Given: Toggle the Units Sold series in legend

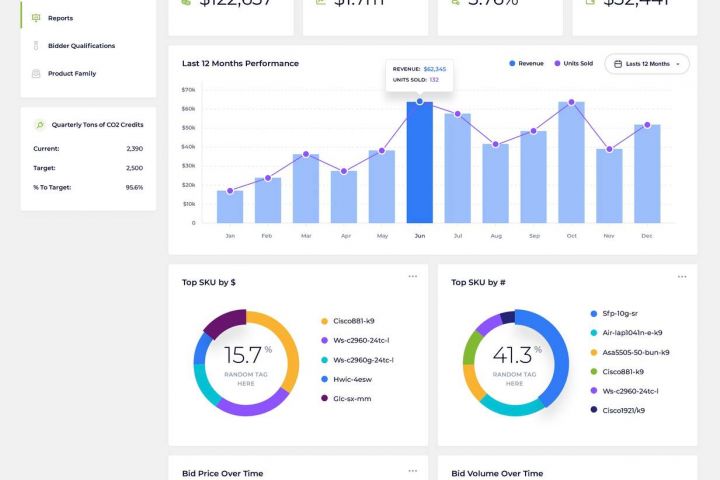Looking at the screenshot, I should (x=574, y=63).
